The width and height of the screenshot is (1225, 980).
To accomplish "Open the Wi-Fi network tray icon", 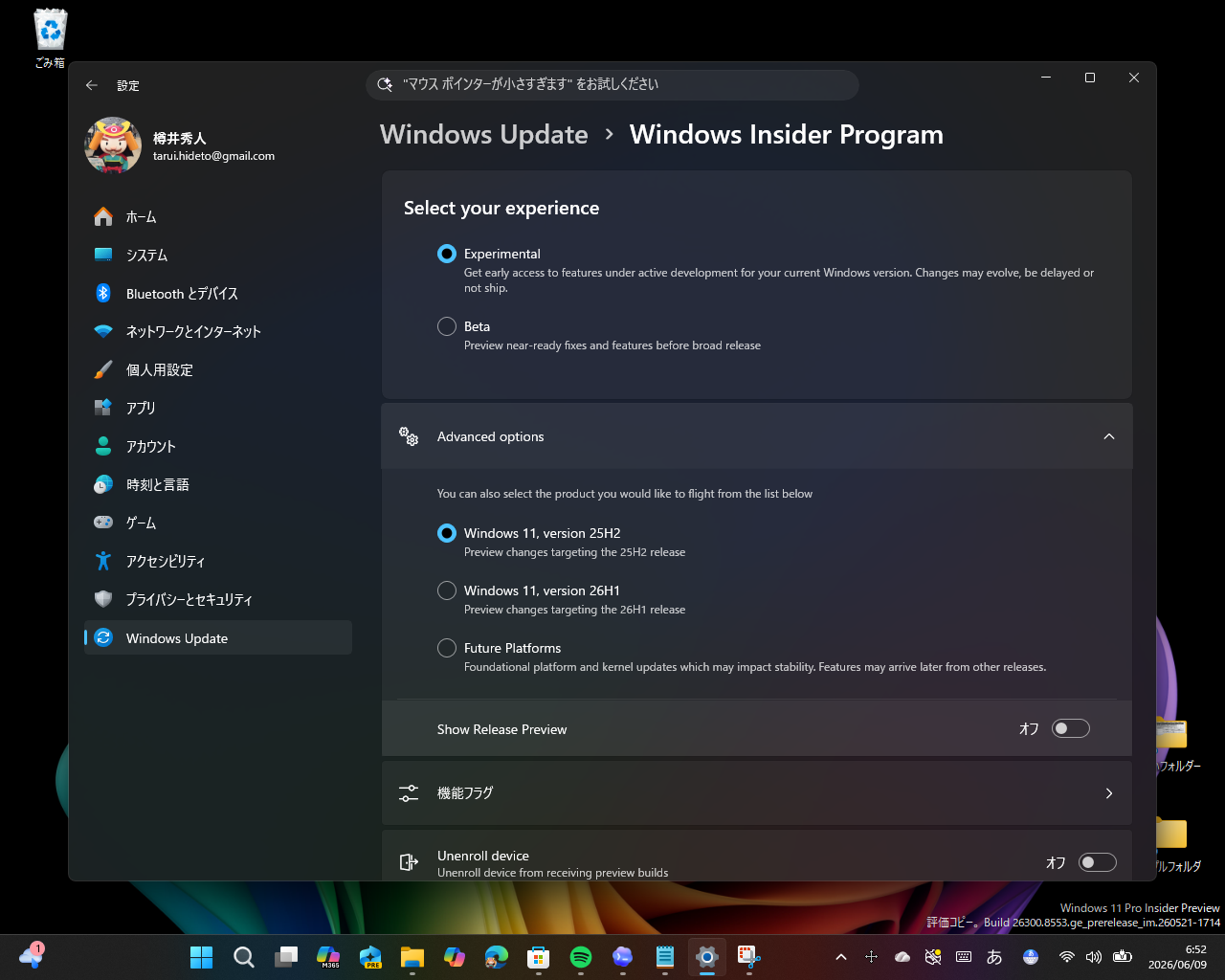I will 1066,957.
